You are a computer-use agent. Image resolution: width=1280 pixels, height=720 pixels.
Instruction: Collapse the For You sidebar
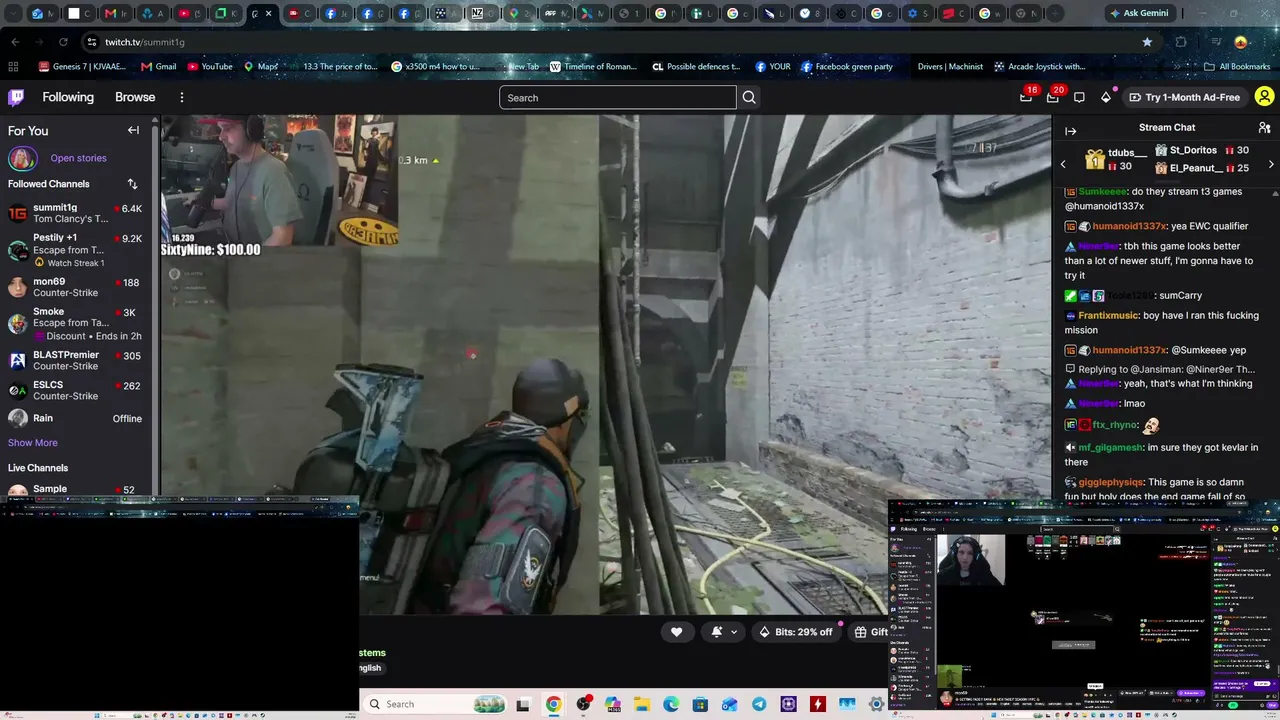point(133,130)
